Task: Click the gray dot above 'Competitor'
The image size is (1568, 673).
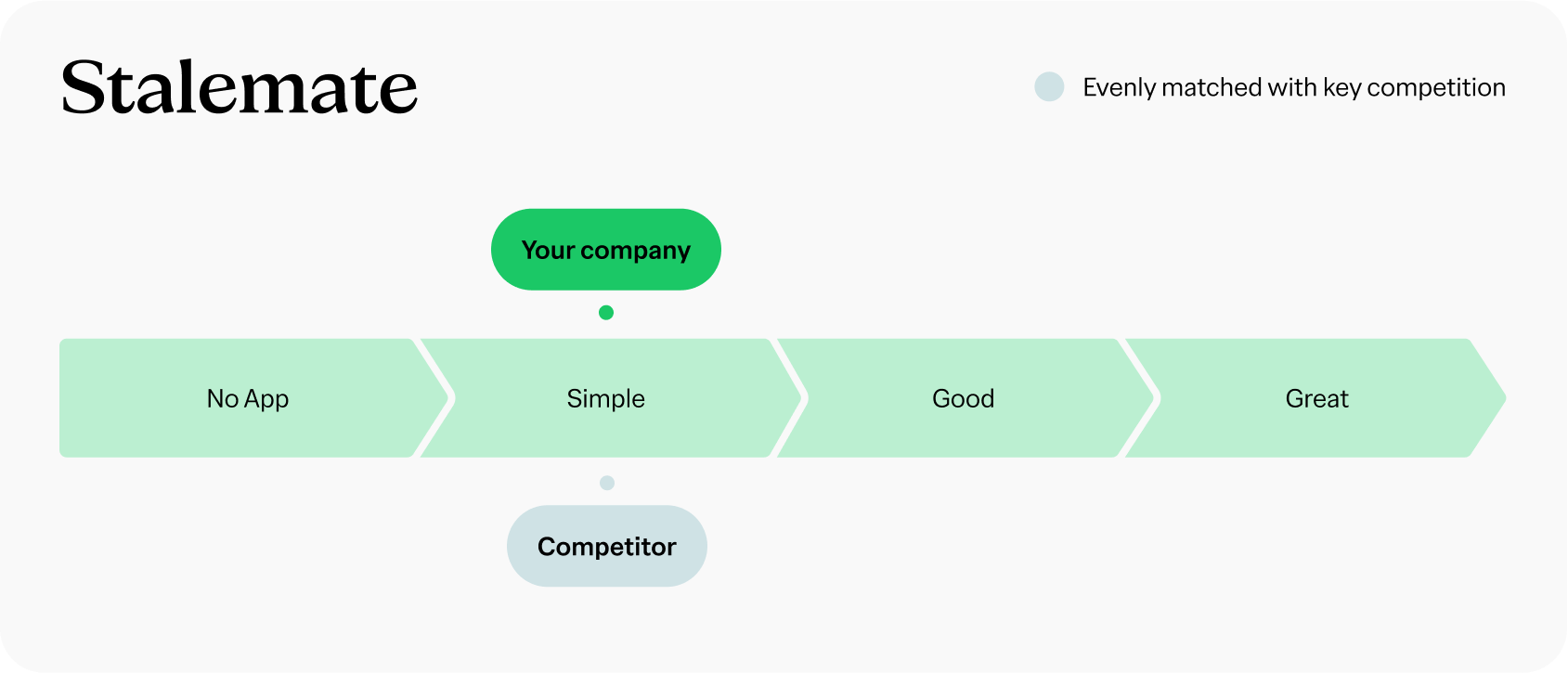Action: (607, 483)
